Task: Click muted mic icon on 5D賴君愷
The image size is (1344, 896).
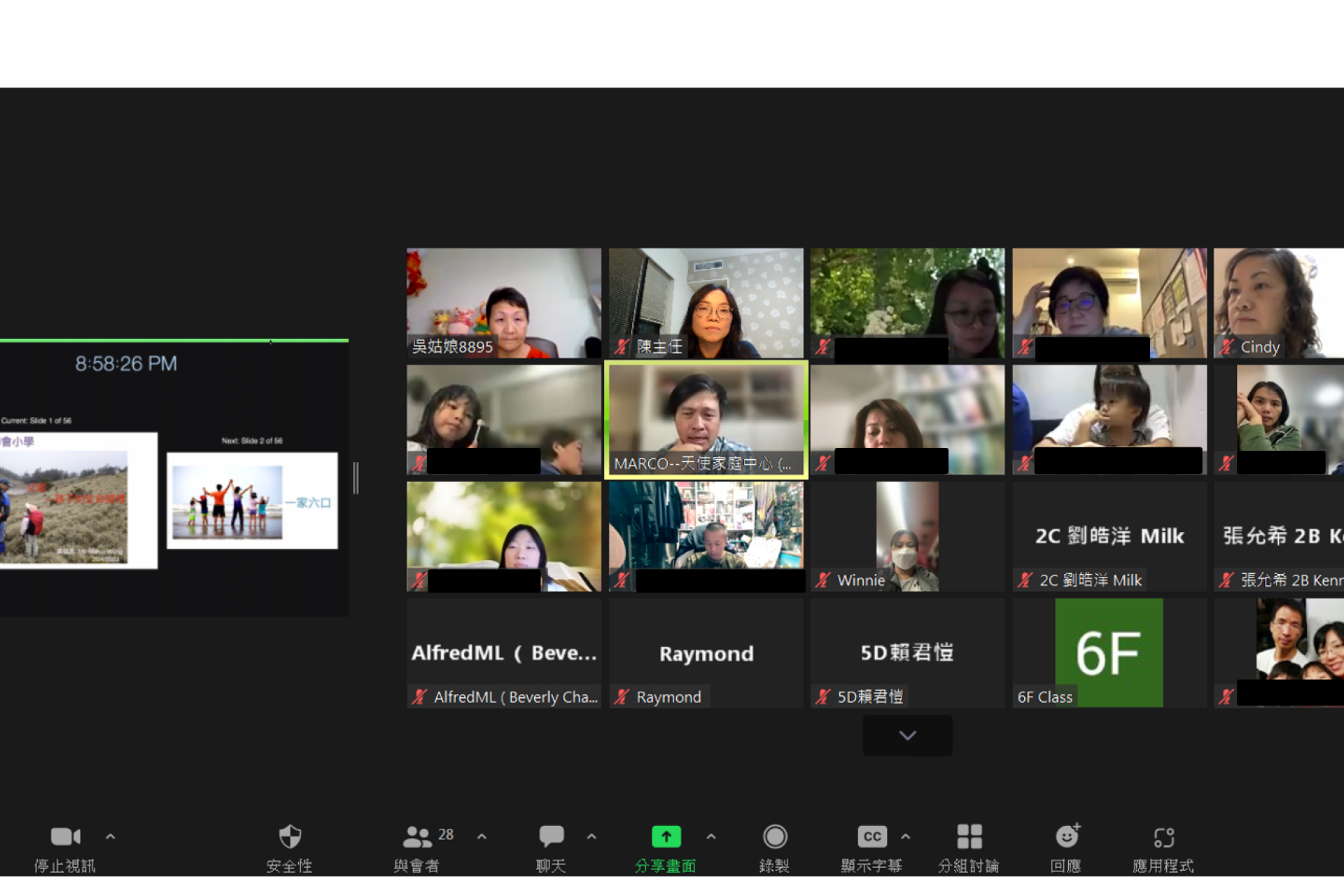Action: 823,696
